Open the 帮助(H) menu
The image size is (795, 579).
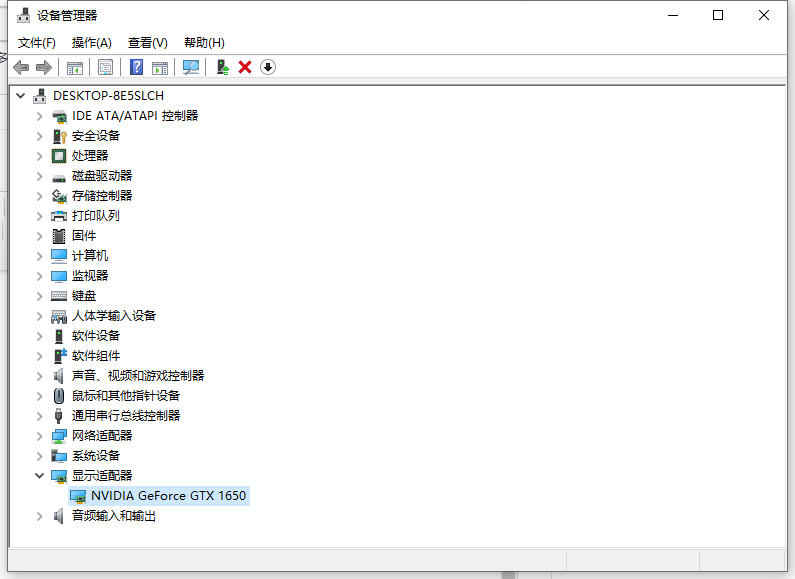(x=204, y=43)
